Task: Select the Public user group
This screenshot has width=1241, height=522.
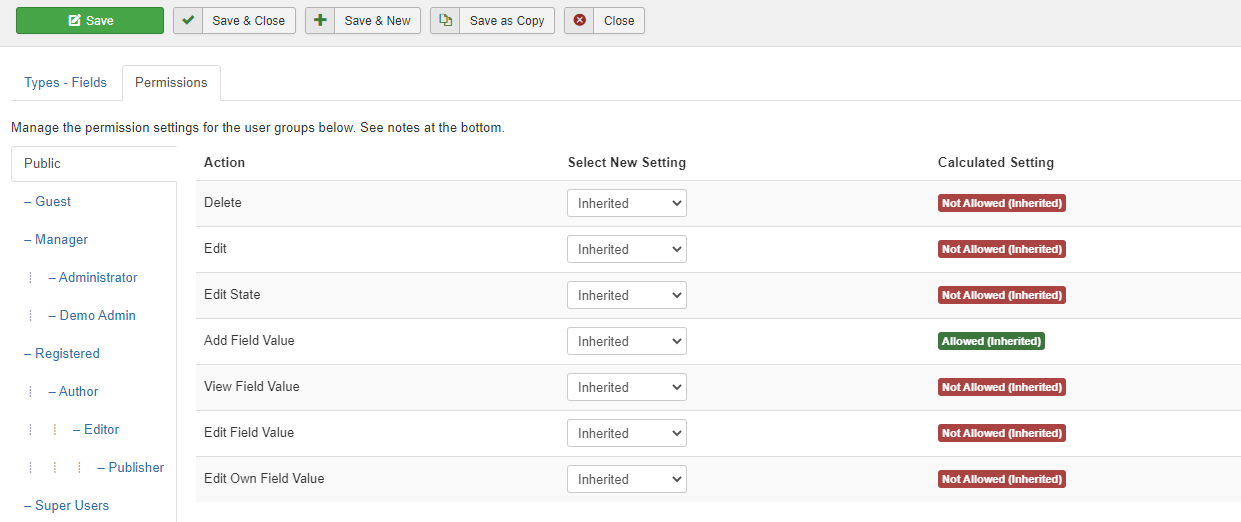Action: 43,164
